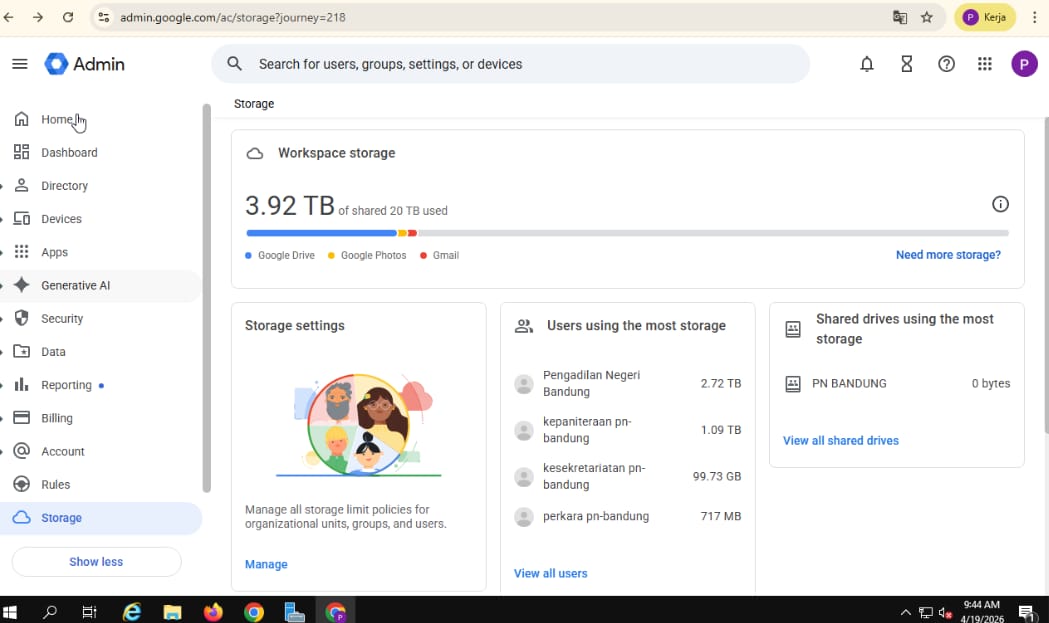Open Firefox from the Windows taskbar
Image resolution: width=1049 pixels, height=623 pixels.
(213, 612)
